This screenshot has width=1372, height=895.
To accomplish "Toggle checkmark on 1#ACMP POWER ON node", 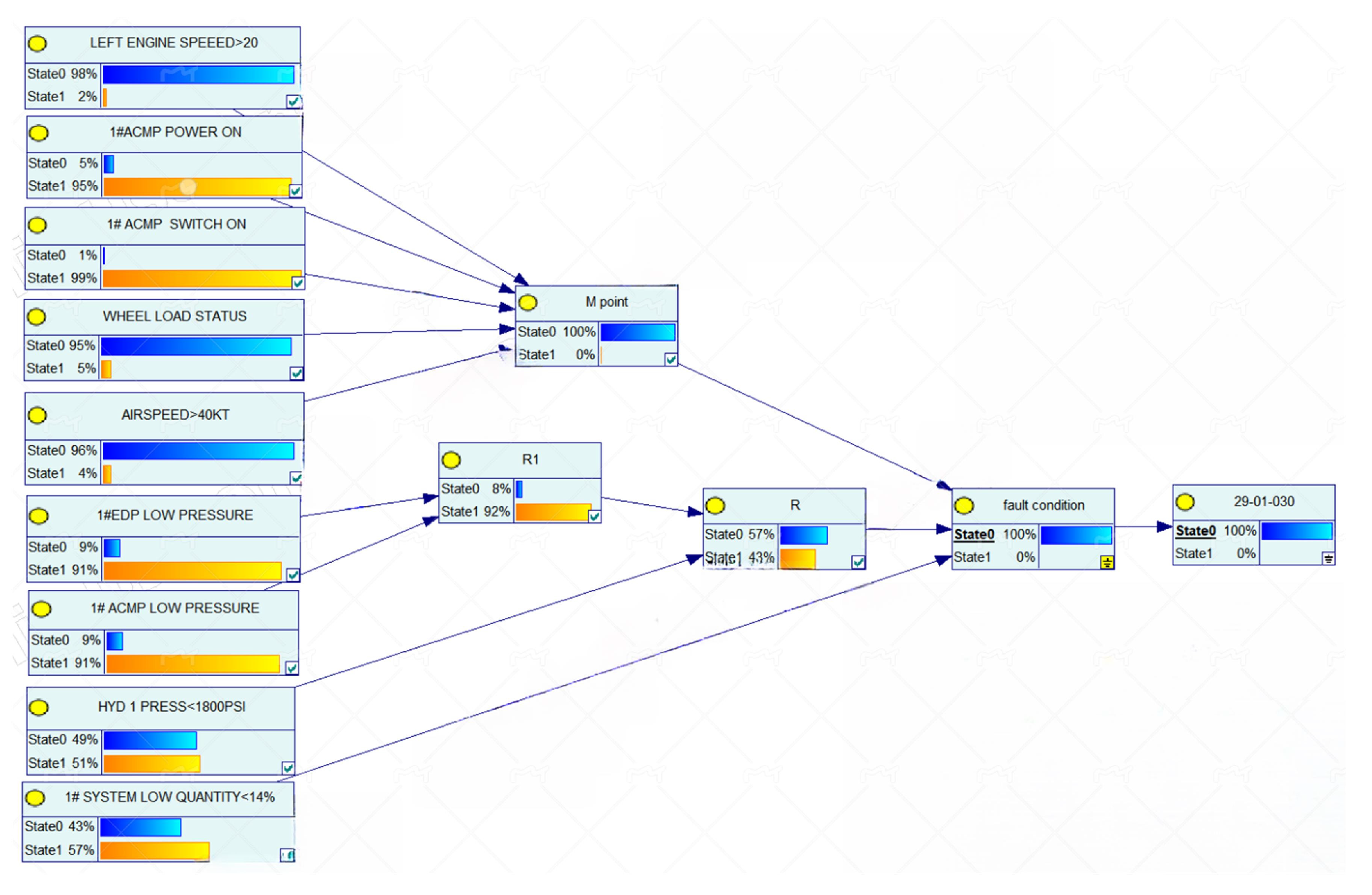I will coord(295,191).
